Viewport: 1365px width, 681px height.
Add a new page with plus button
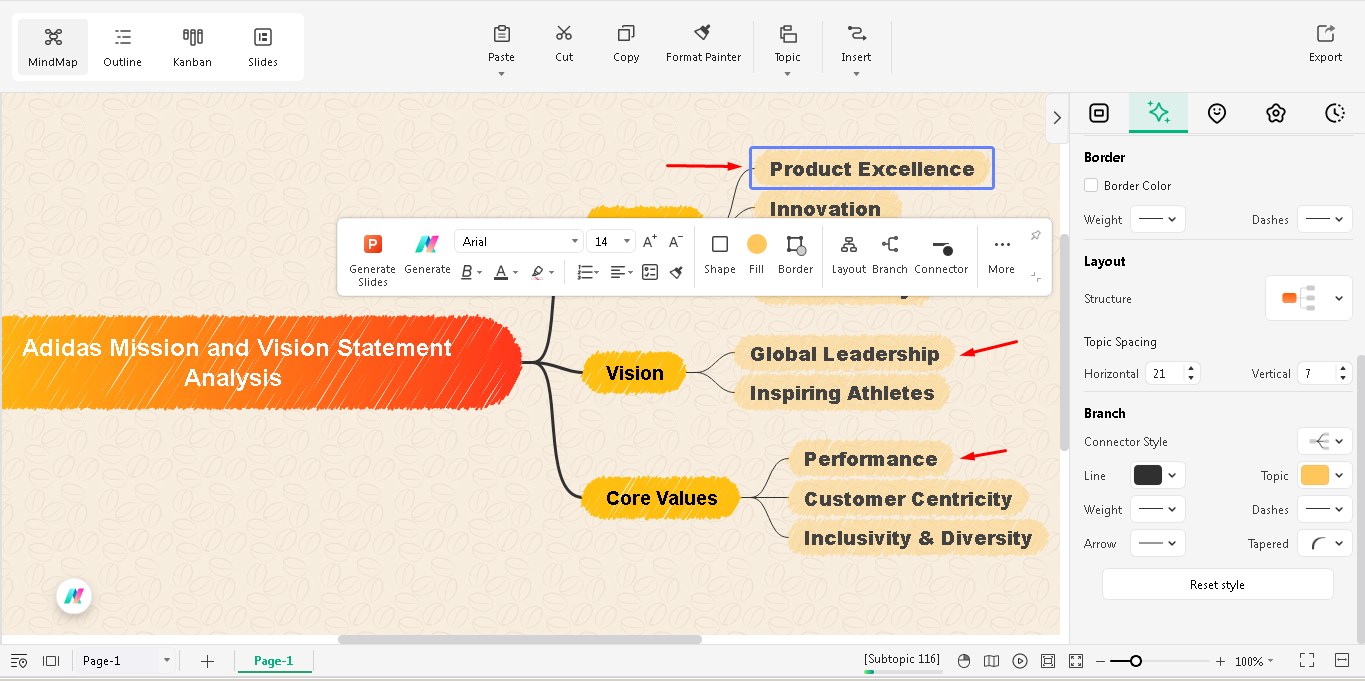click(x=207, y=661)
